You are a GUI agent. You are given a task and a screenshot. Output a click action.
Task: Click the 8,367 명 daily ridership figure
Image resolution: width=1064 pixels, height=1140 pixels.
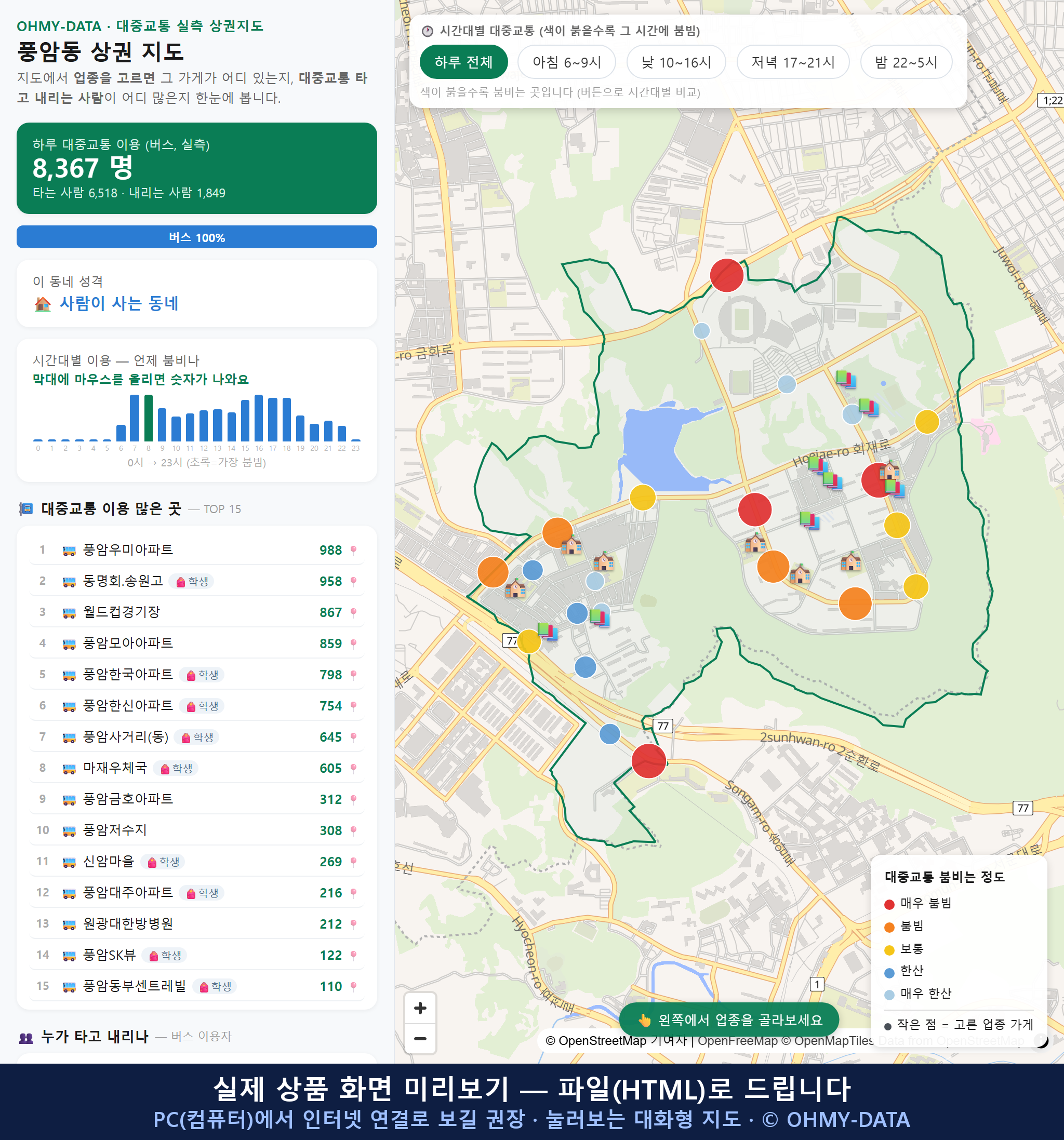[x=83, y=168]
